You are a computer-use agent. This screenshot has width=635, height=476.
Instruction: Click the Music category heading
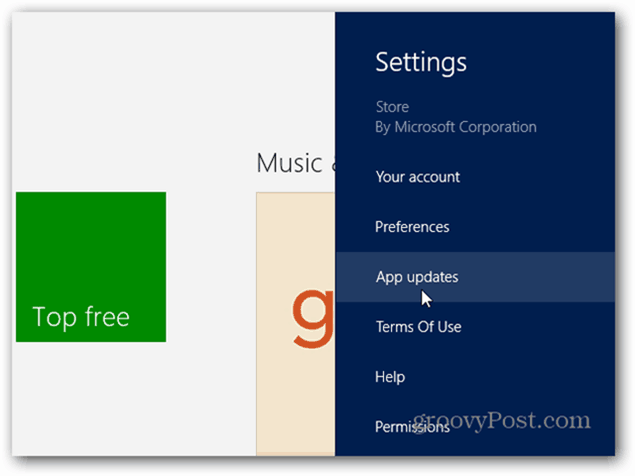click(x=290, y=163)
